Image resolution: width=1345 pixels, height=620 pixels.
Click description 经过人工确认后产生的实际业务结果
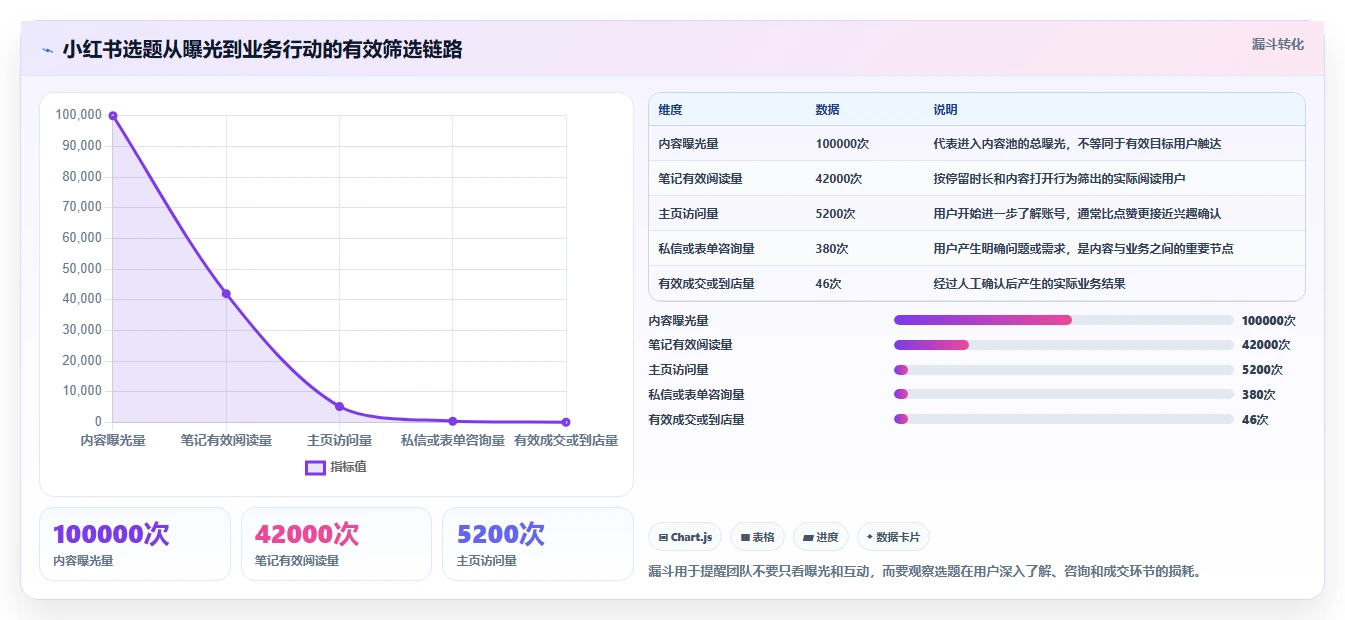coord(1029,284)
